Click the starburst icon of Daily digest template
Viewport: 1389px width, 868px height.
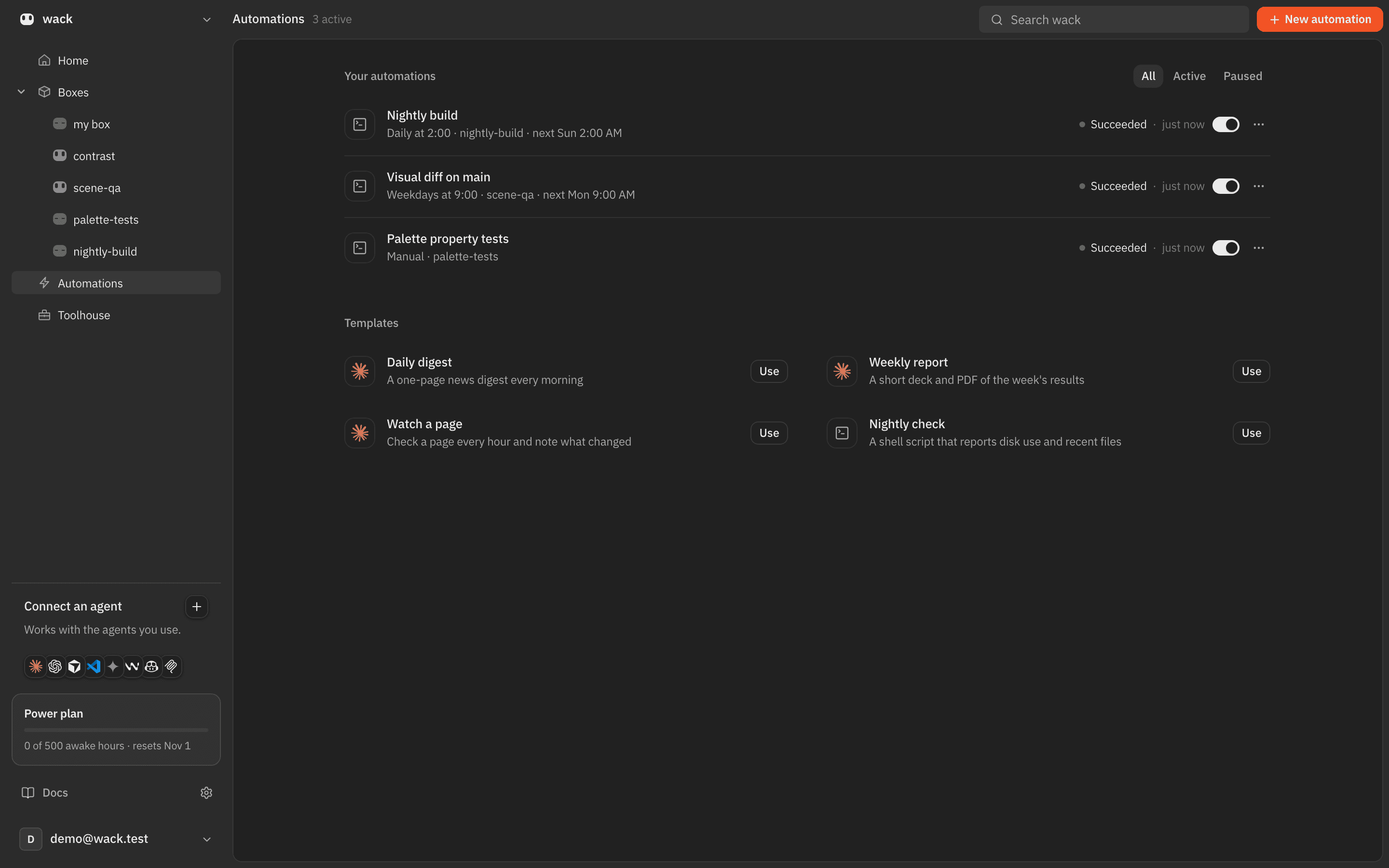click(360, 371)
